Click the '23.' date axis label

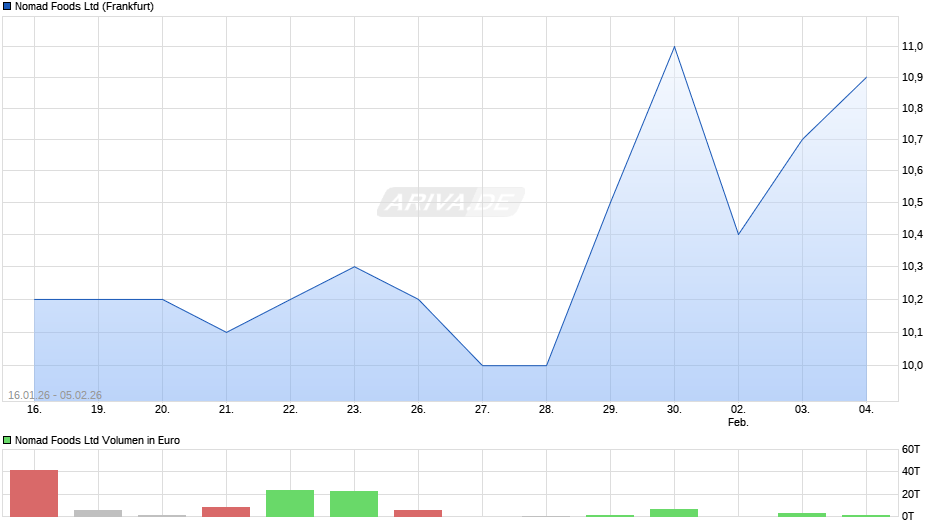354,410
